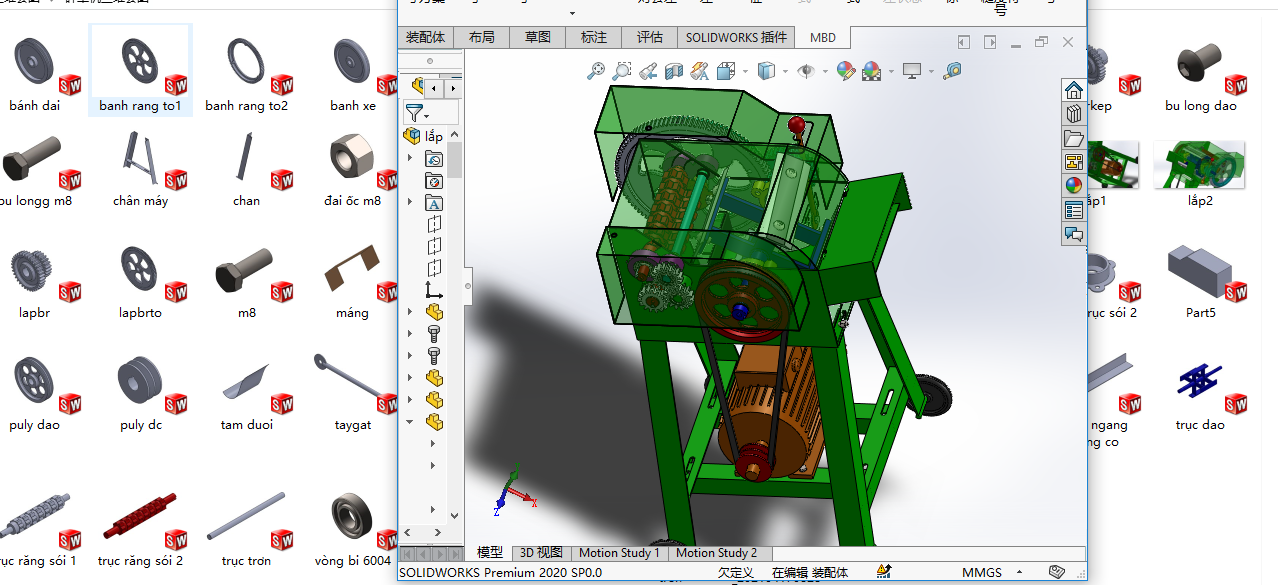Select the banh rang to2 file
Screen dimensions: 1278x585
(247, 75)
